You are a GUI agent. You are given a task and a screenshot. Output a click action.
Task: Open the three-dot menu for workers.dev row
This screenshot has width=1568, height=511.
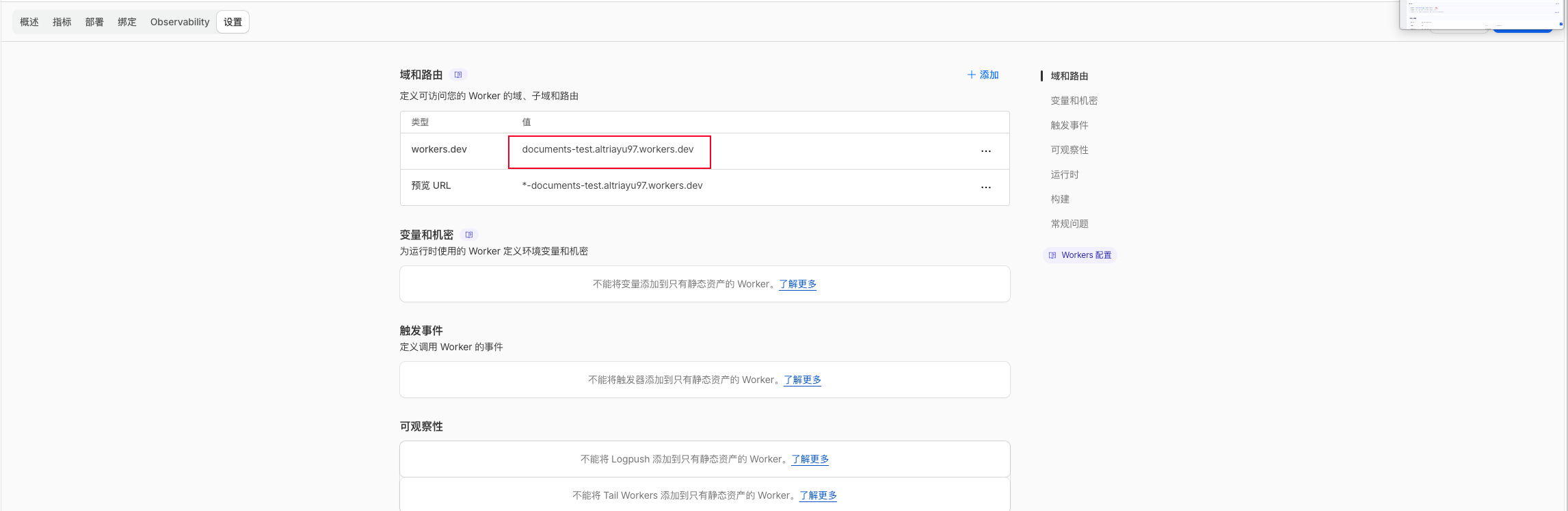click(985, 151)
